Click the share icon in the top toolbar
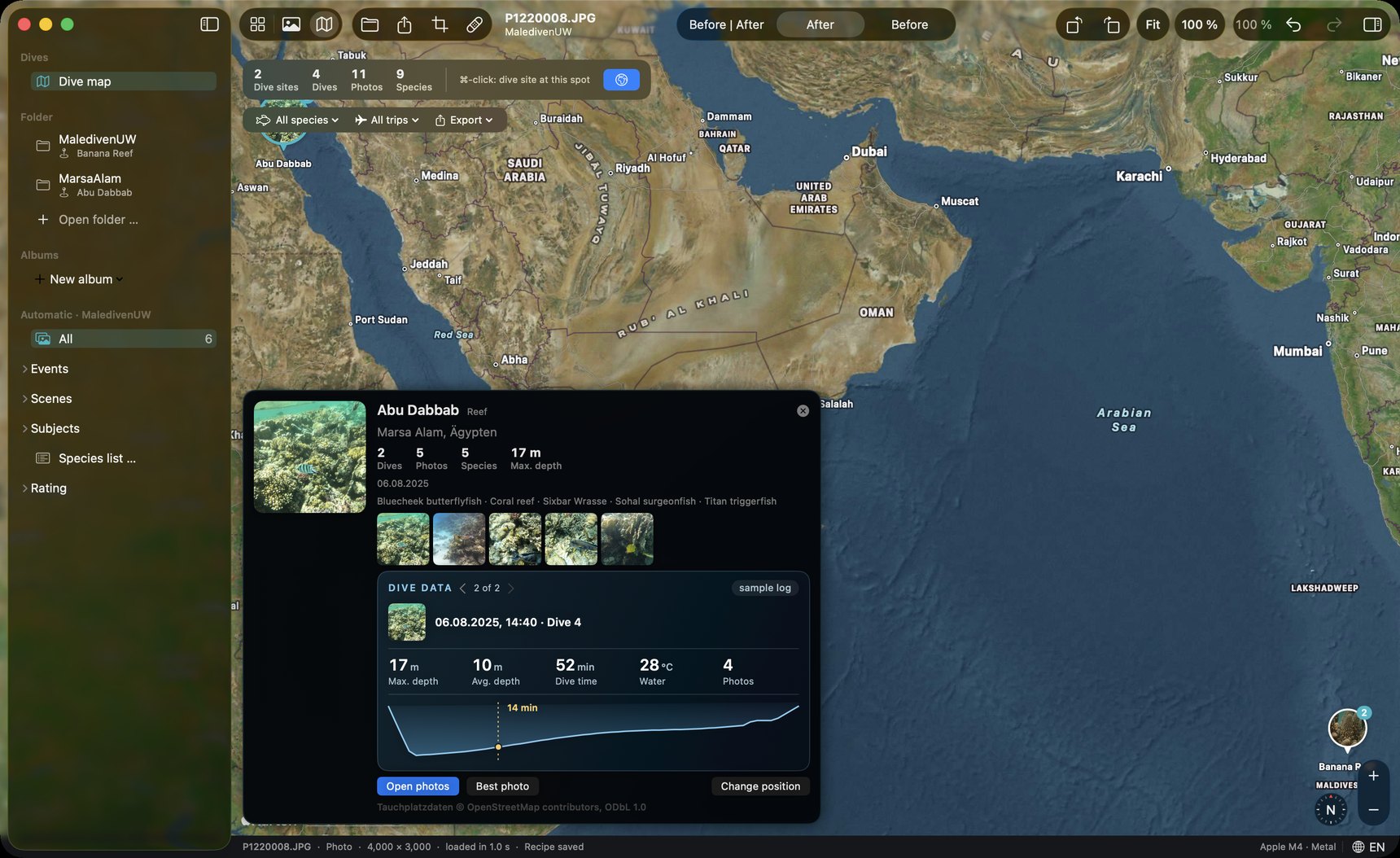Viewport: 1400px width, 858px height. pyautogui.click(x=405, y=24)
